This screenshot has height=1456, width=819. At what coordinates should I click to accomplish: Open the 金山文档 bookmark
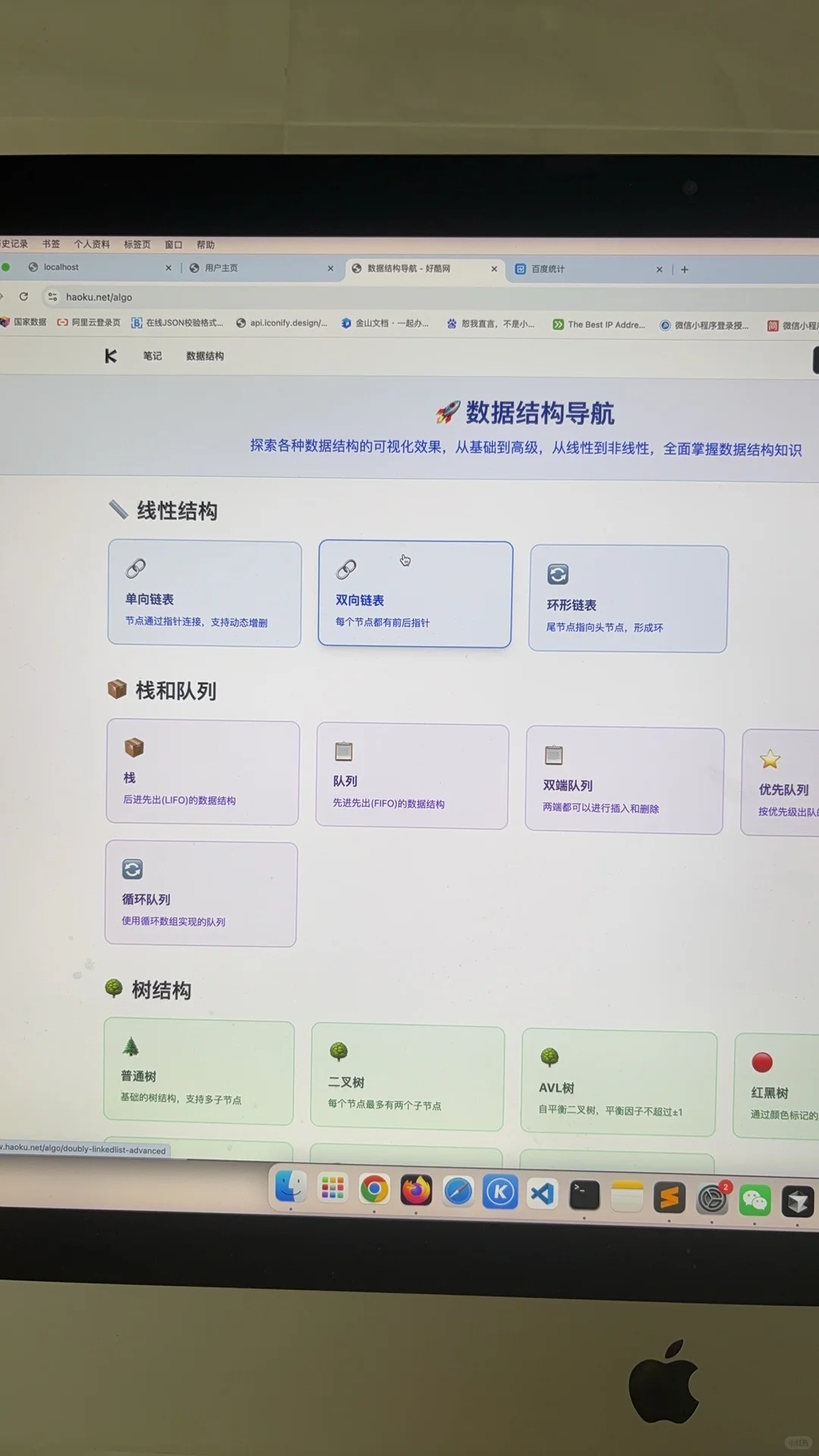(385, 323)
